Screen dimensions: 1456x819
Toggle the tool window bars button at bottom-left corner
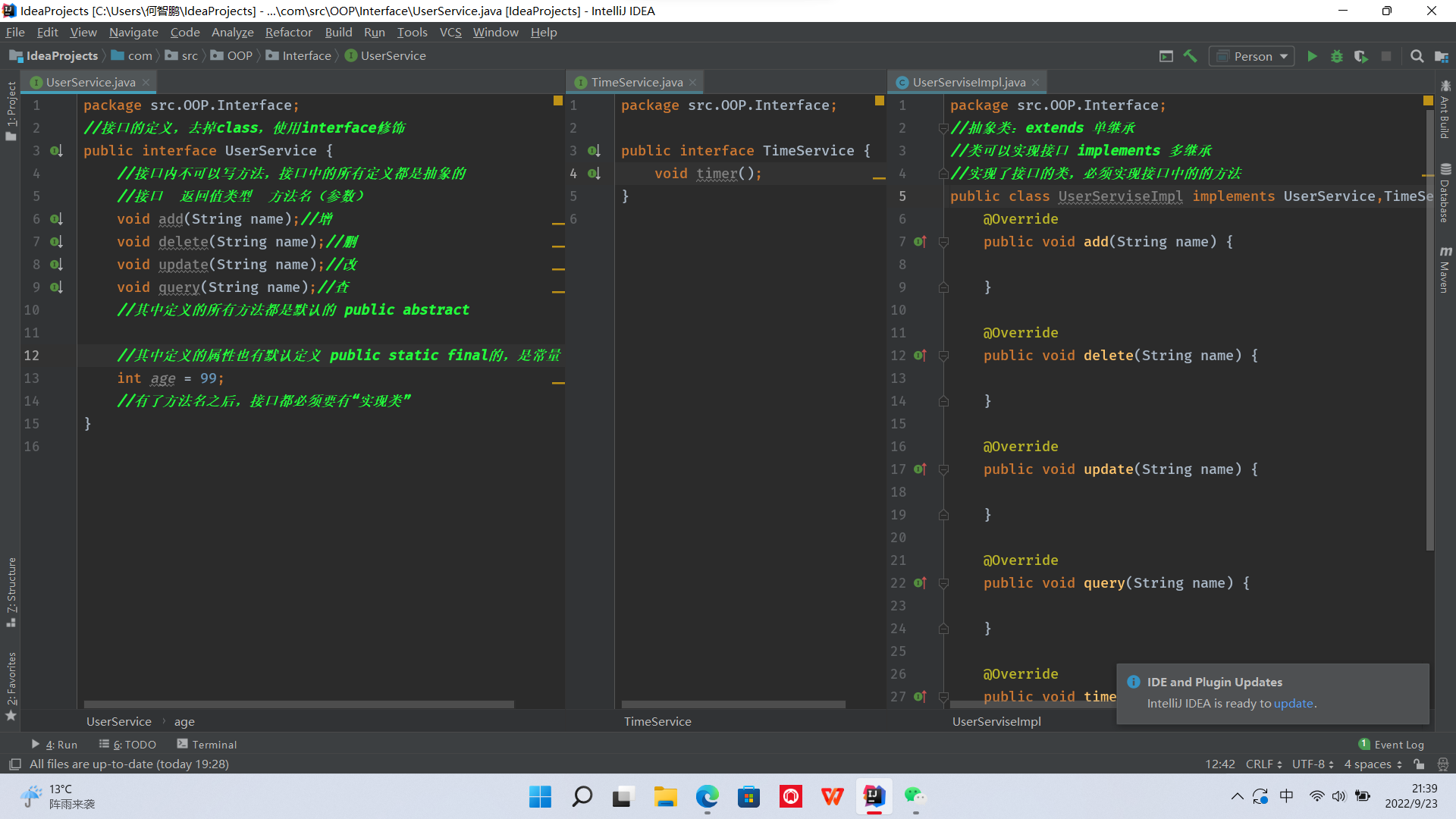click(x=14, y=764)
